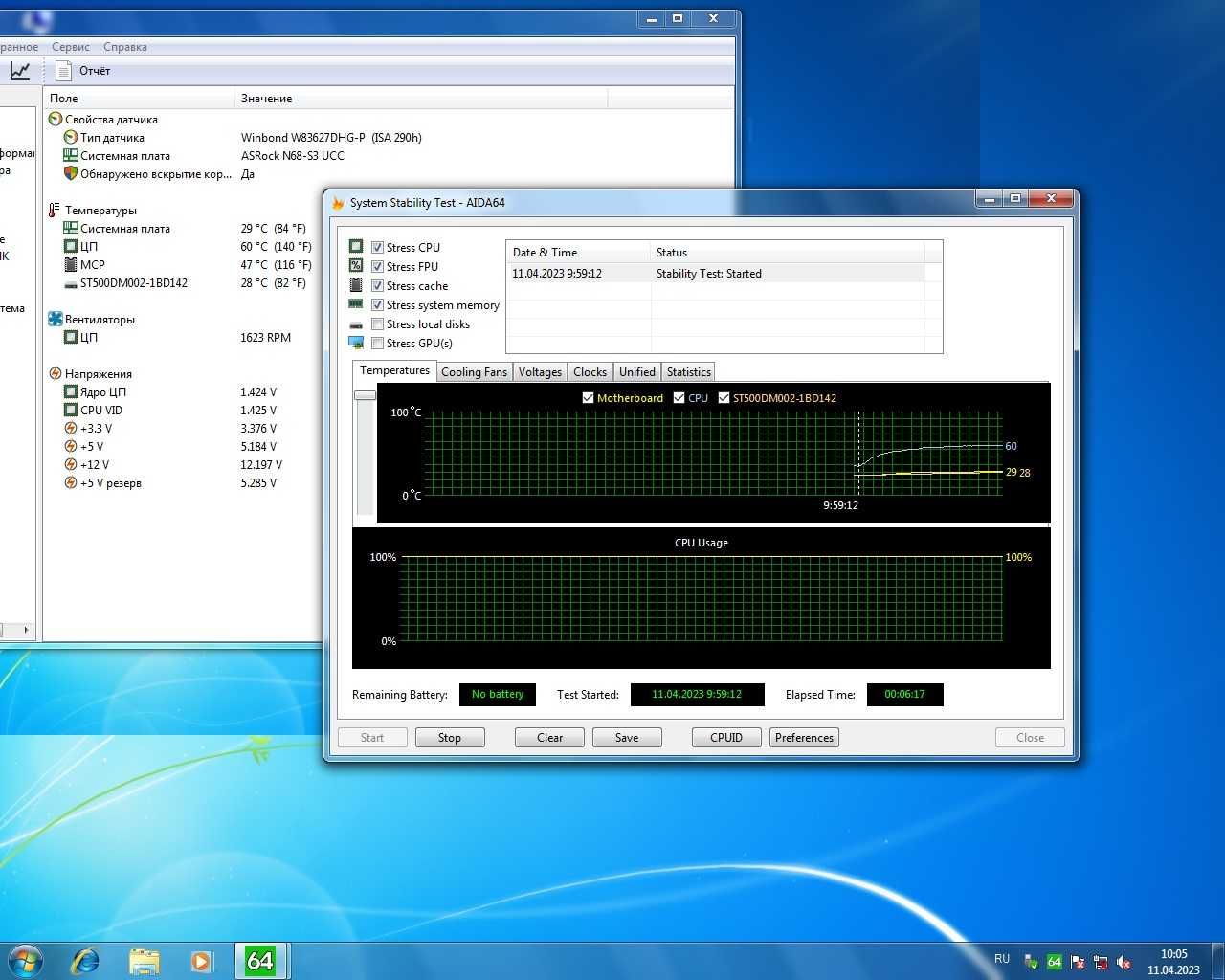The width and height of the screenshot is (1225, 980).
Task: Click the graph icon in AIDA64 toolbar
Action: click(x=20, y=71)
